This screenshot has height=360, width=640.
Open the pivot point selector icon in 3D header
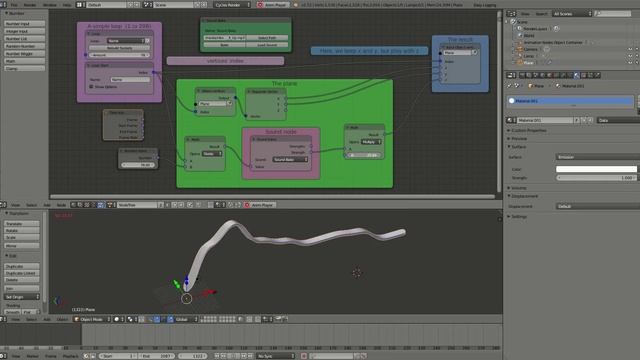[x=131, y=319]
